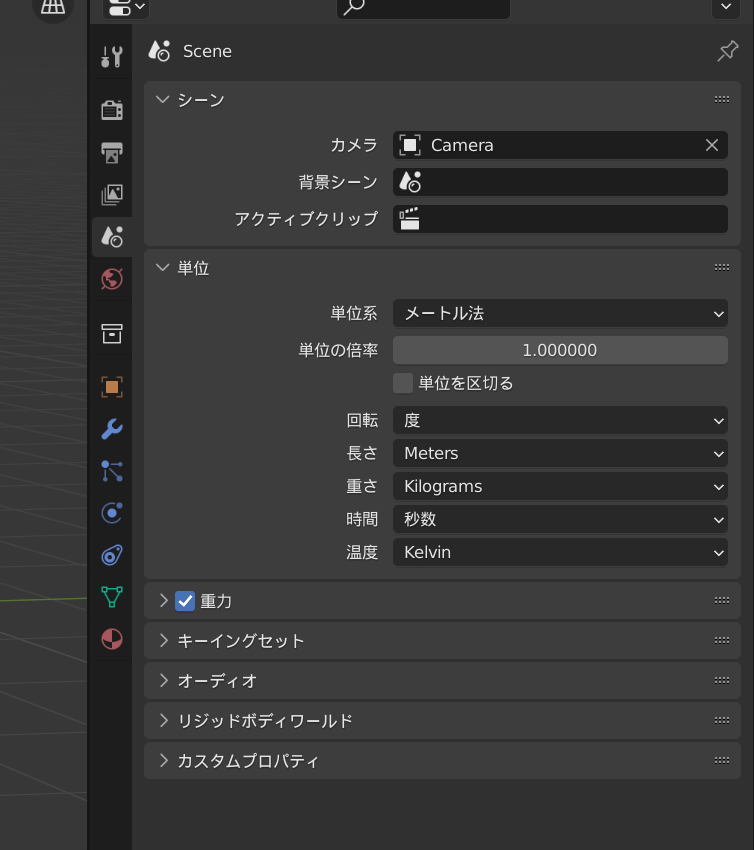Click the camera object icon in カメラ field
The image size is (754, 850).
point(410,145)
